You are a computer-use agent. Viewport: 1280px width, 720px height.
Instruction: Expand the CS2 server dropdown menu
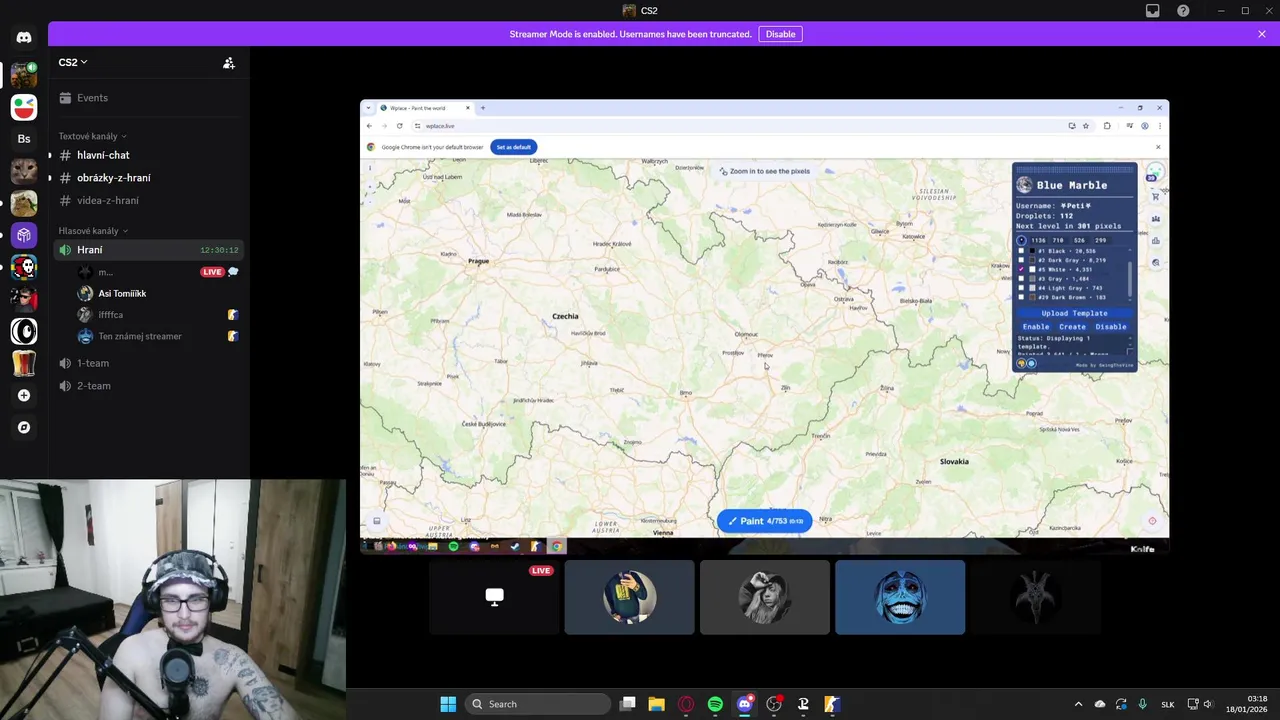(73, 62)
